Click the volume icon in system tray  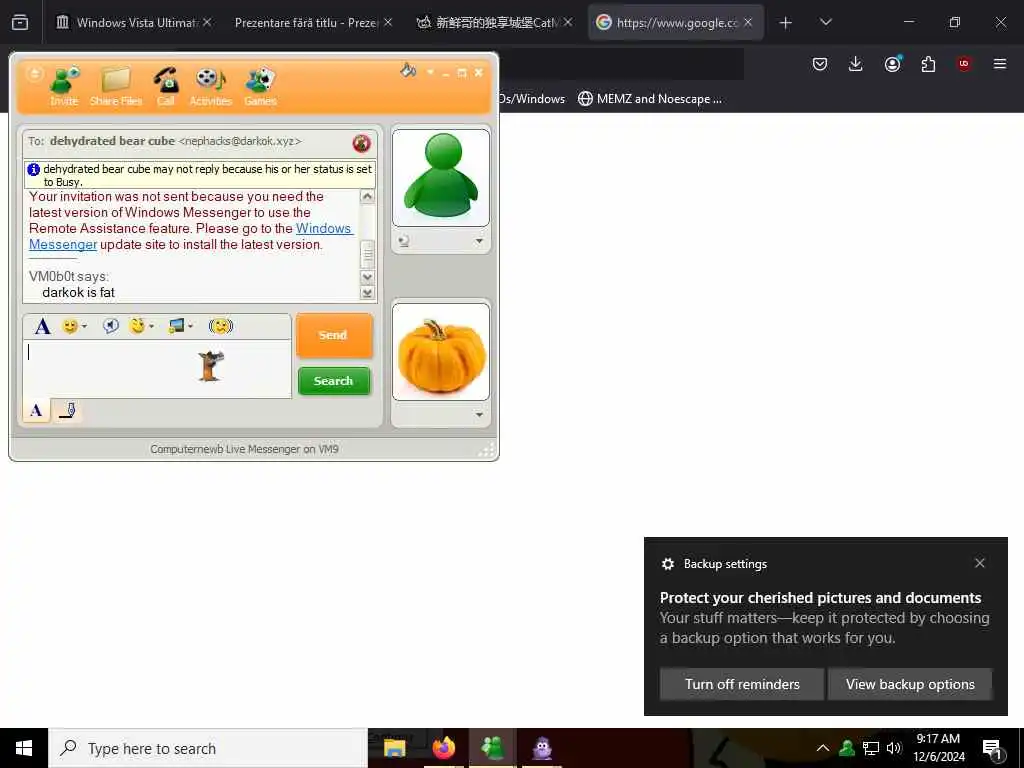[x=894, y=748]
